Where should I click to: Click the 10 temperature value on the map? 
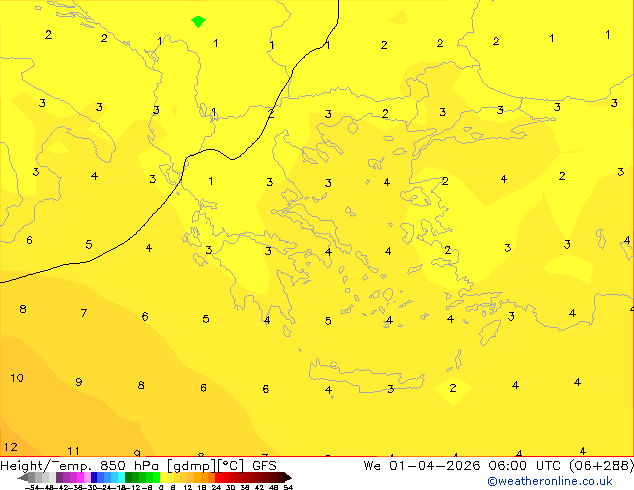point(17,378)
